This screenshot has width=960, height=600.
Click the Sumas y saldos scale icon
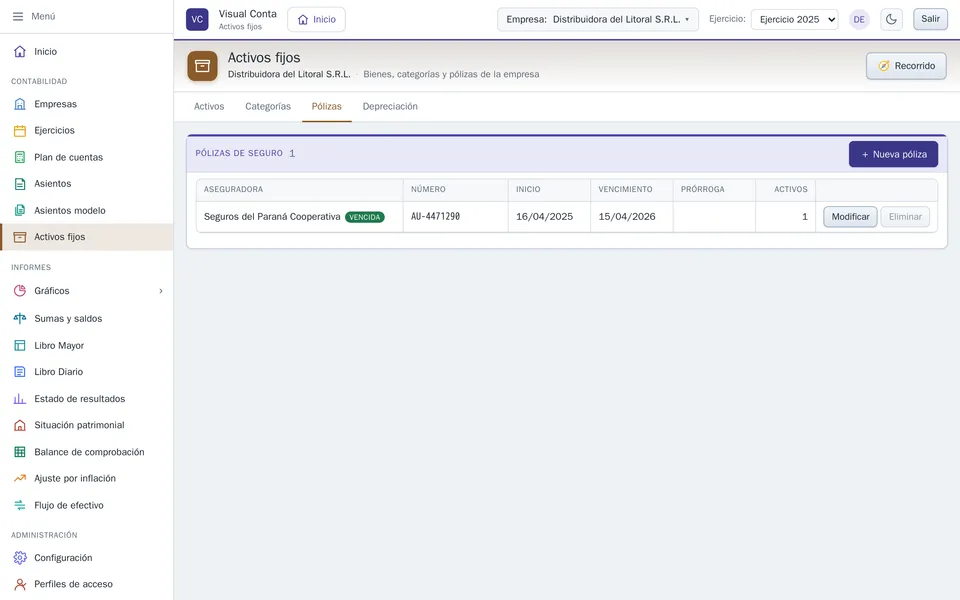coord(20,318)
